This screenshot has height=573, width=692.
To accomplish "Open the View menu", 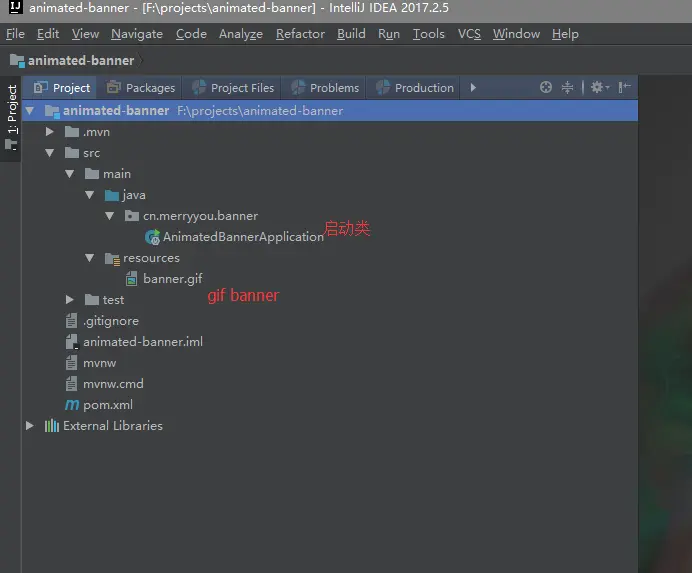I will tap(85, 34).
